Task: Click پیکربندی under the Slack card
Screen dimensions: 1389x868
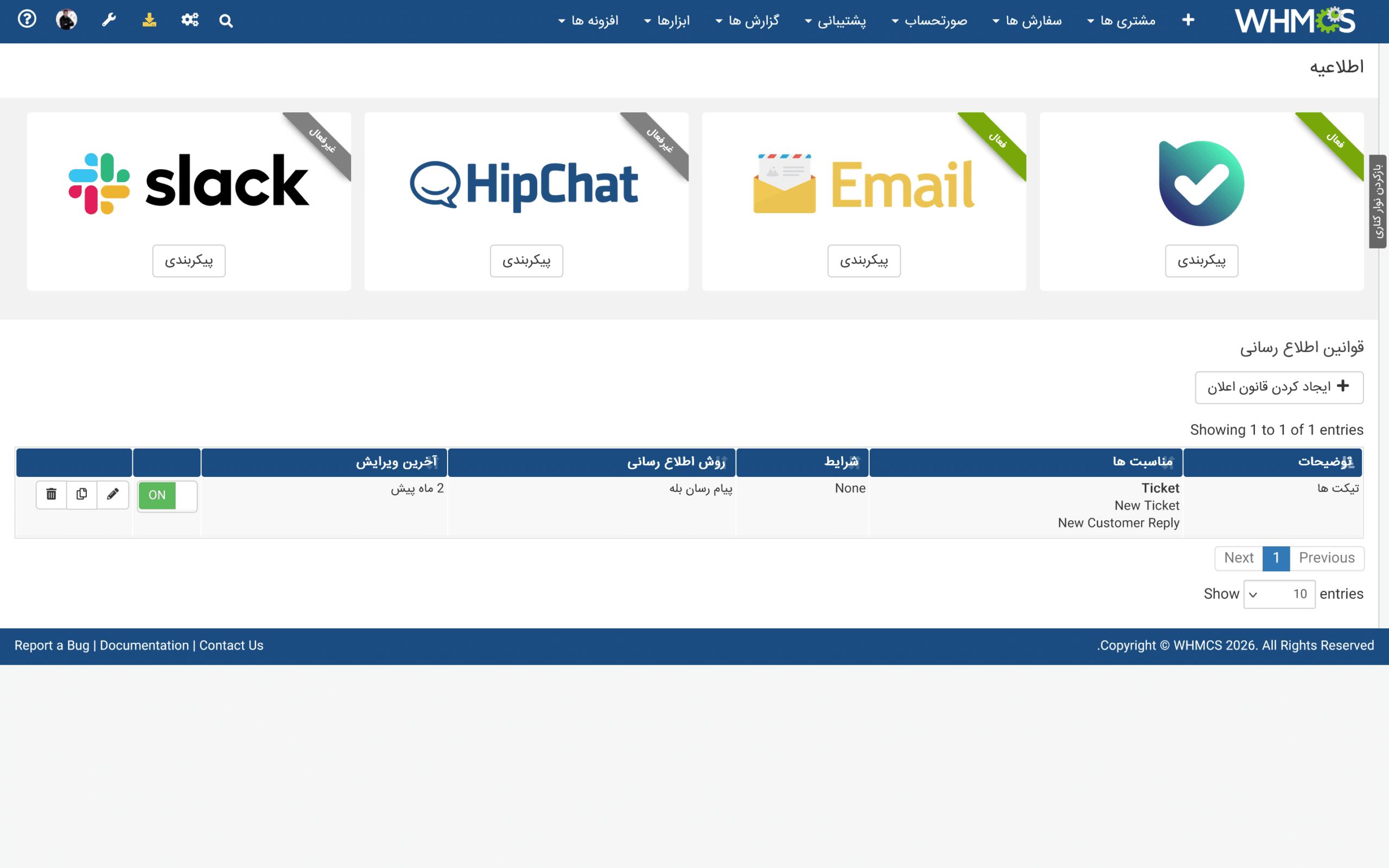Action: click(189, 260)
